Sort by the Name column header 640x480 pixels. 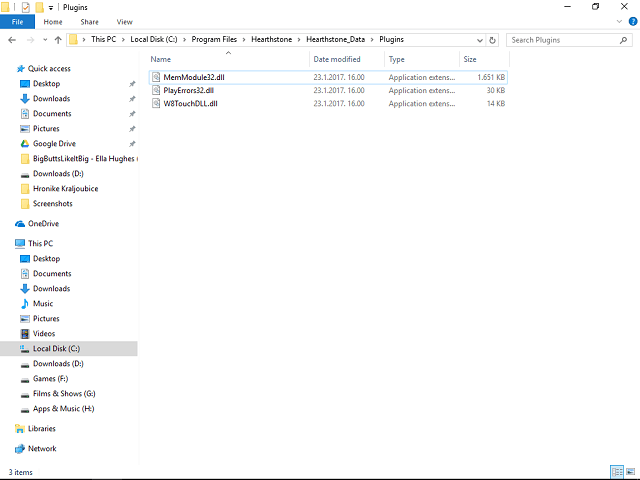pos(161,59)
